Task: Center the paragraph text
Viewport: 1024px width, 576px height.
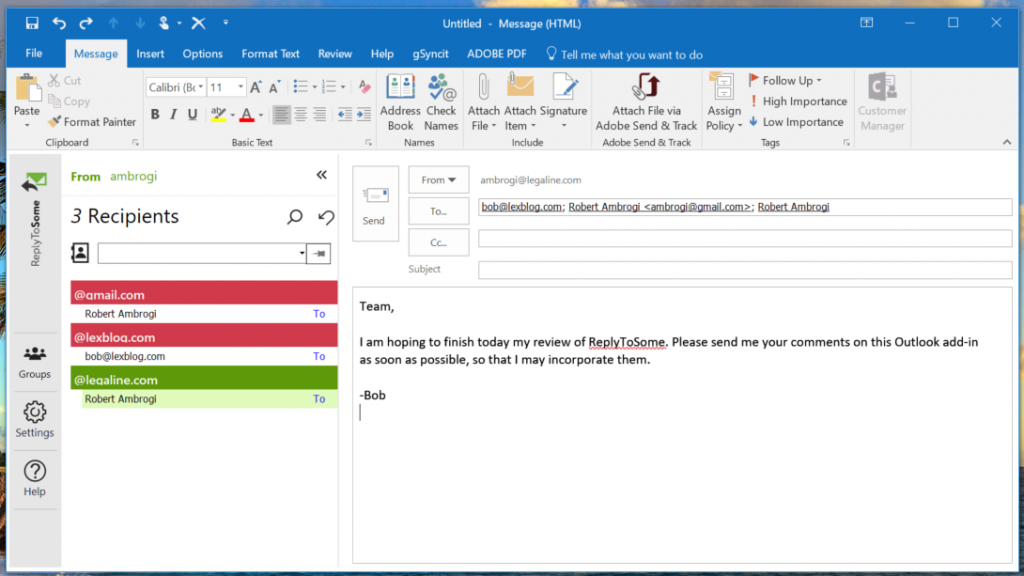Action: pyautogui.click(x=300, y=115)
